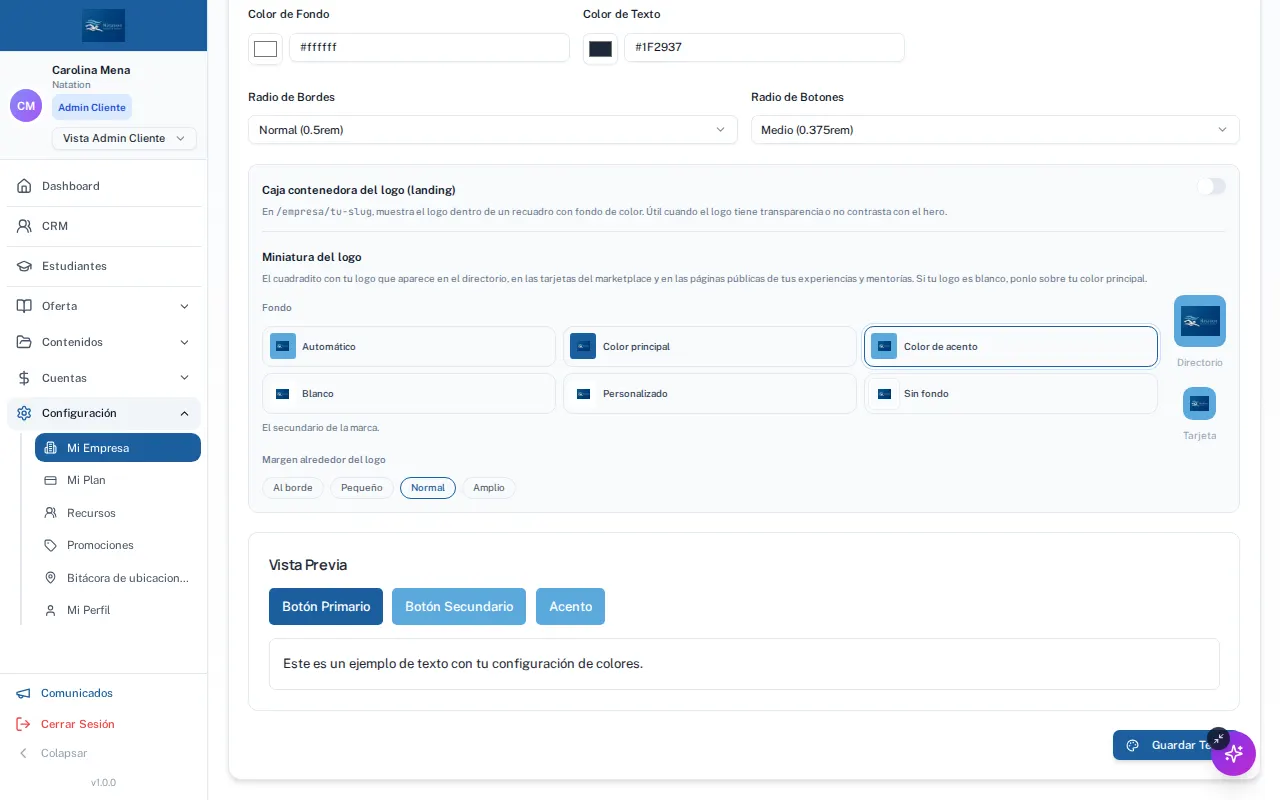Screen dimensions: 1280x800
Task: Click the Mi Plan card icon
Action: pyautogui.click(x=50, y=480)
